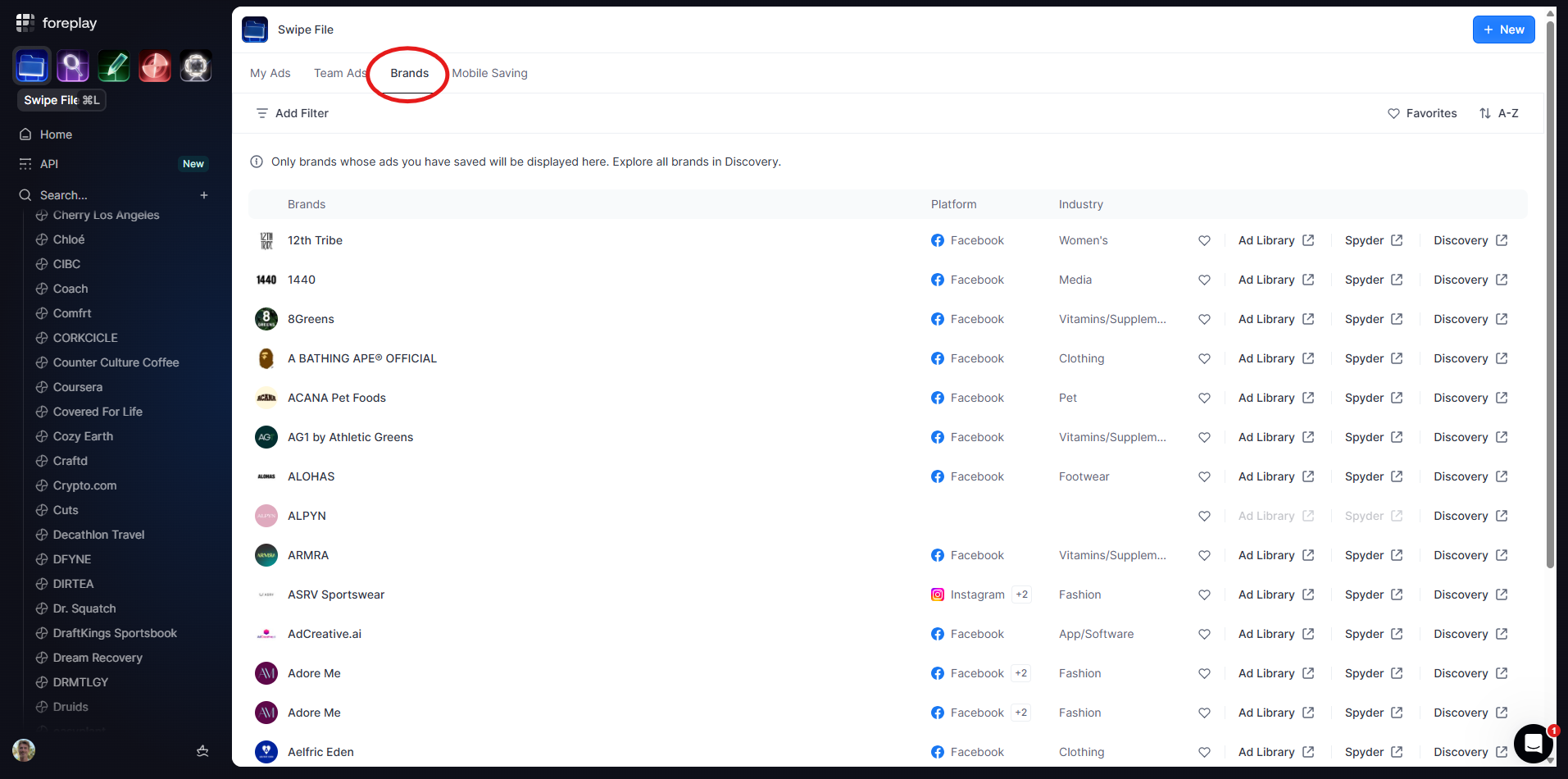The height and width of the screenshot is (779, 1568).
Task: Switch to the Mobile Saving tab
Action: tap(490, 73)
